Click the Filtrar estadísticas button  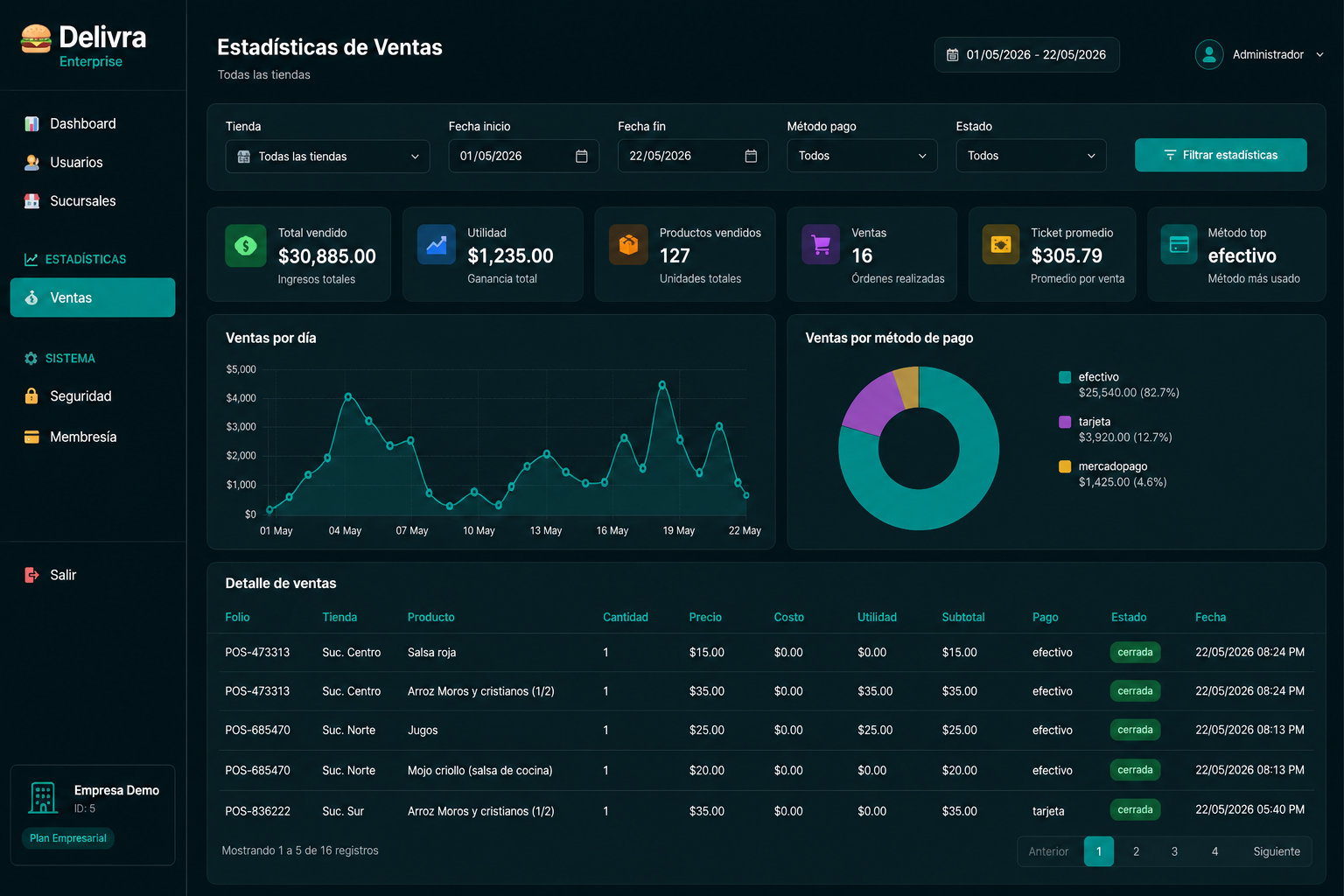(x=1221, y=155)
